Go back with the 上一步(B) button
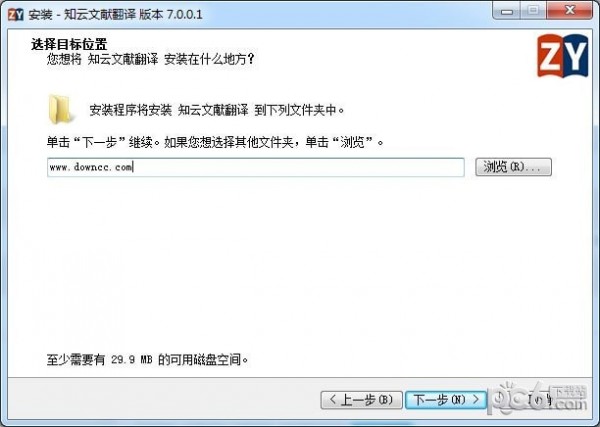600x427 pixels. pos(361,400)
